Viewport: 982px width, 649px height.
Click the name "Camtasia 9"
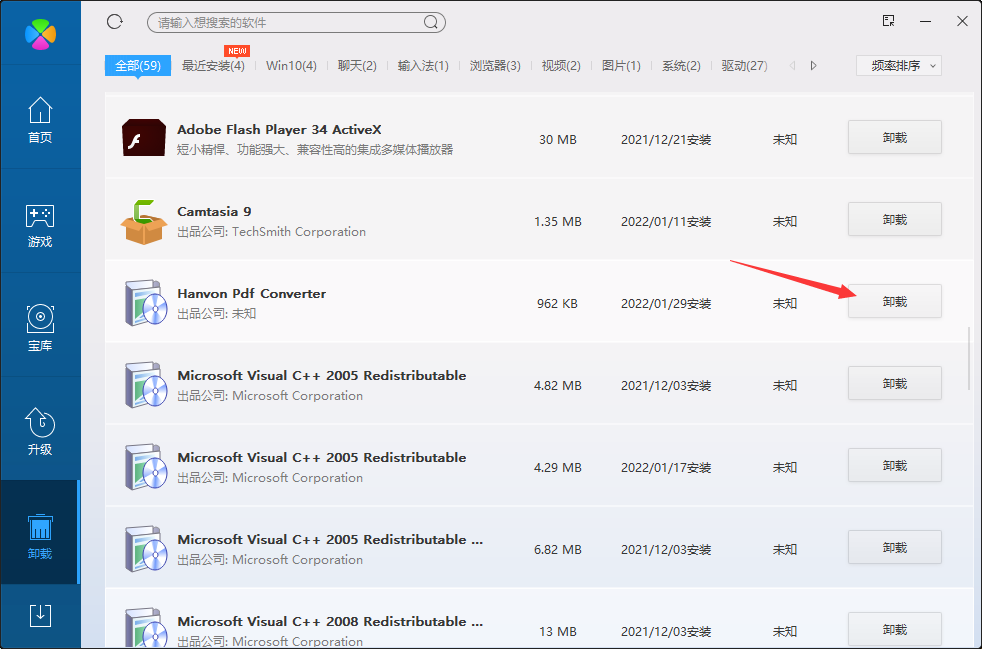click(x=214, y=212)
